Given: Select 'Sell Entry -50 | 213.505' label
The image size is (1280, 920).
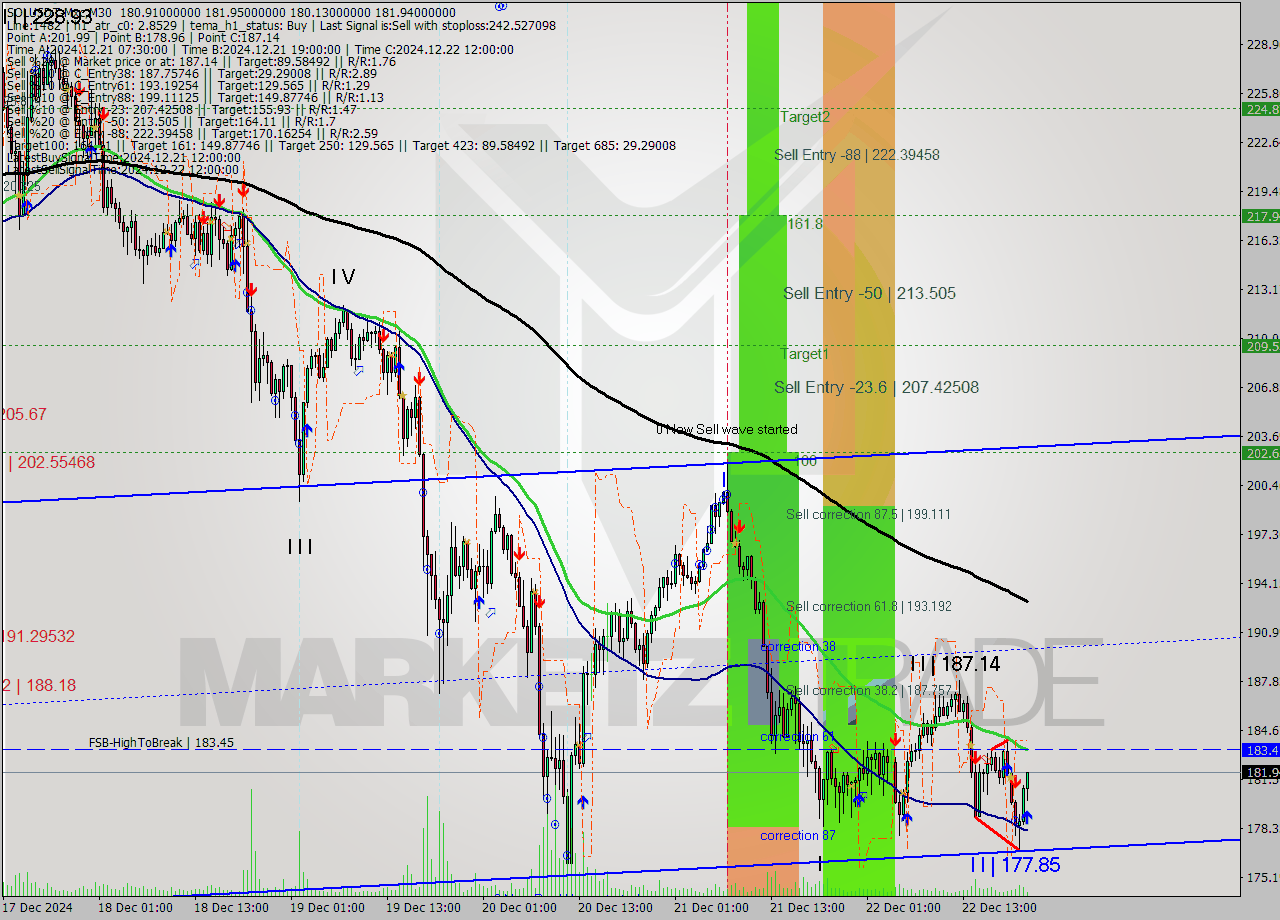Looking at the screenshot, I should click(x=869, y=293).
